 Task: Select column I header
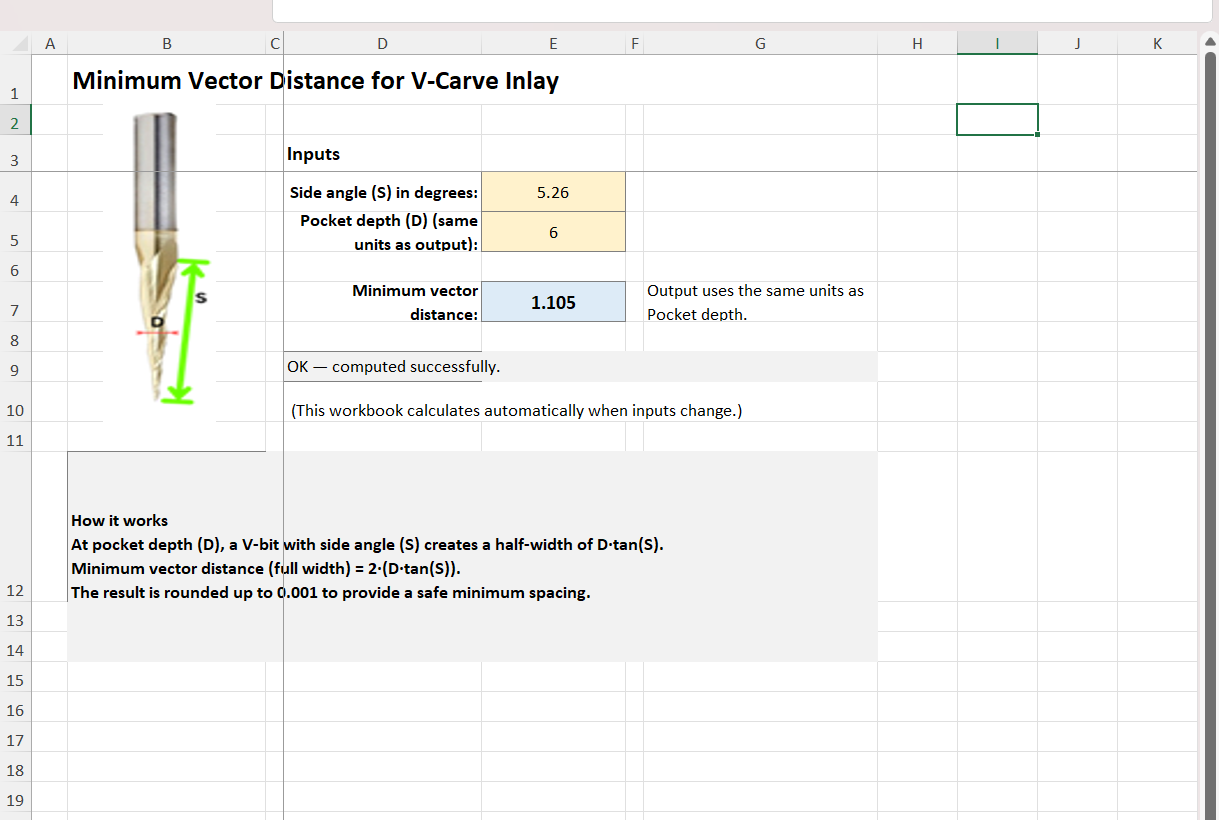click(997, 43)
